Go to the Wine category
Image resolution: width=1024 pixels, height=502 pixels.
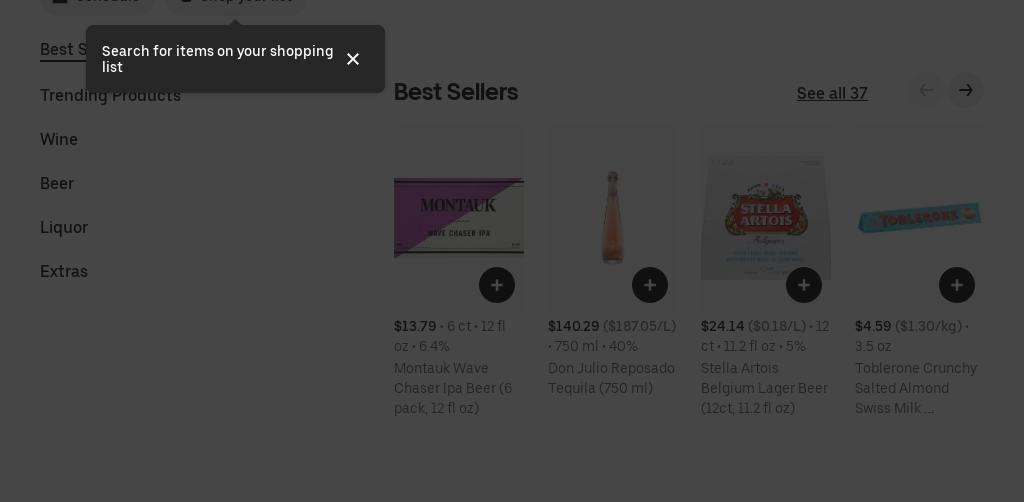59,140
